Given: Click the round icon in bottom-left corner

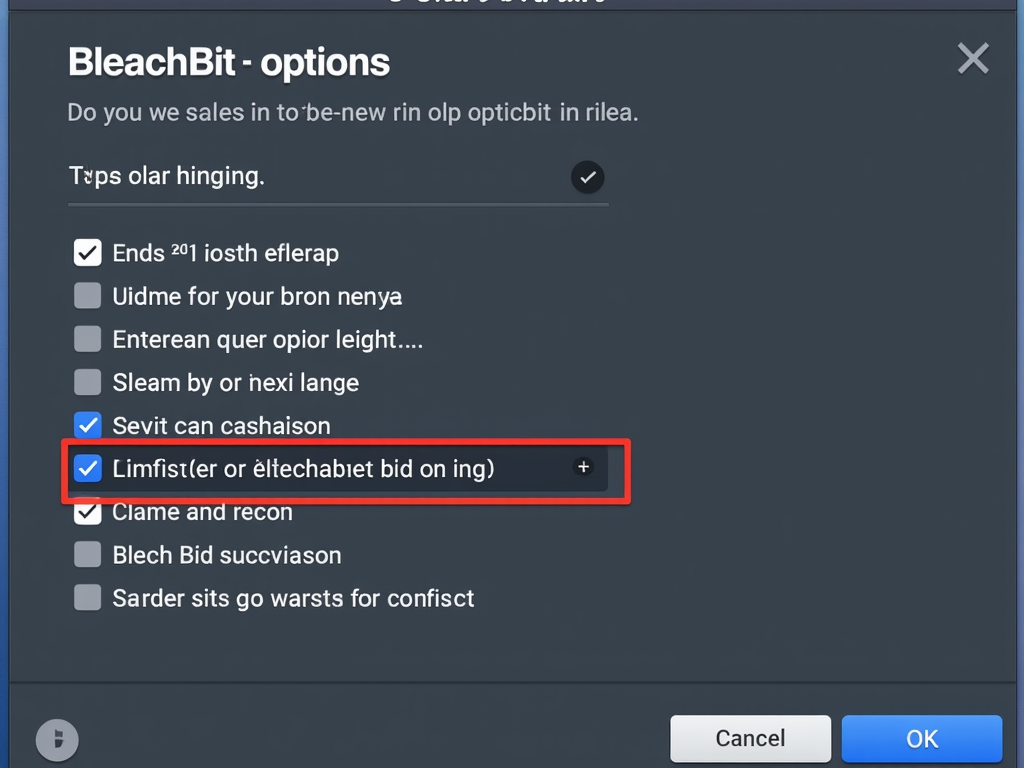Looking at the screenshot, I should [x=57, y=740].
